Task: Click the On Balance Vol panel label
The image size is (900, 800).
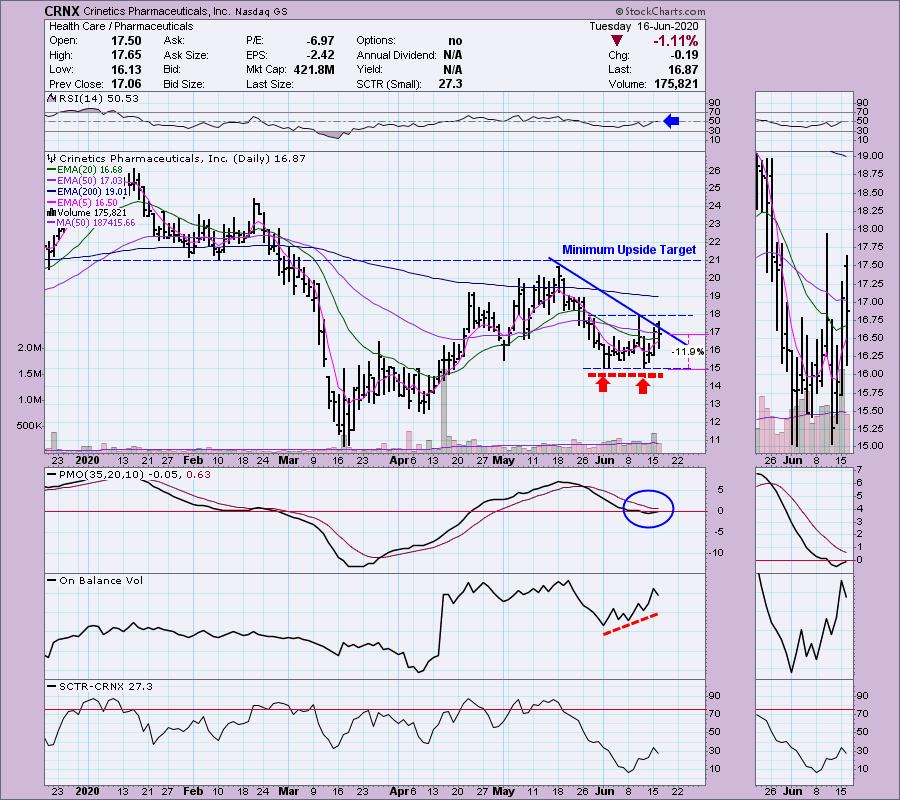Action: click(101, 580)
